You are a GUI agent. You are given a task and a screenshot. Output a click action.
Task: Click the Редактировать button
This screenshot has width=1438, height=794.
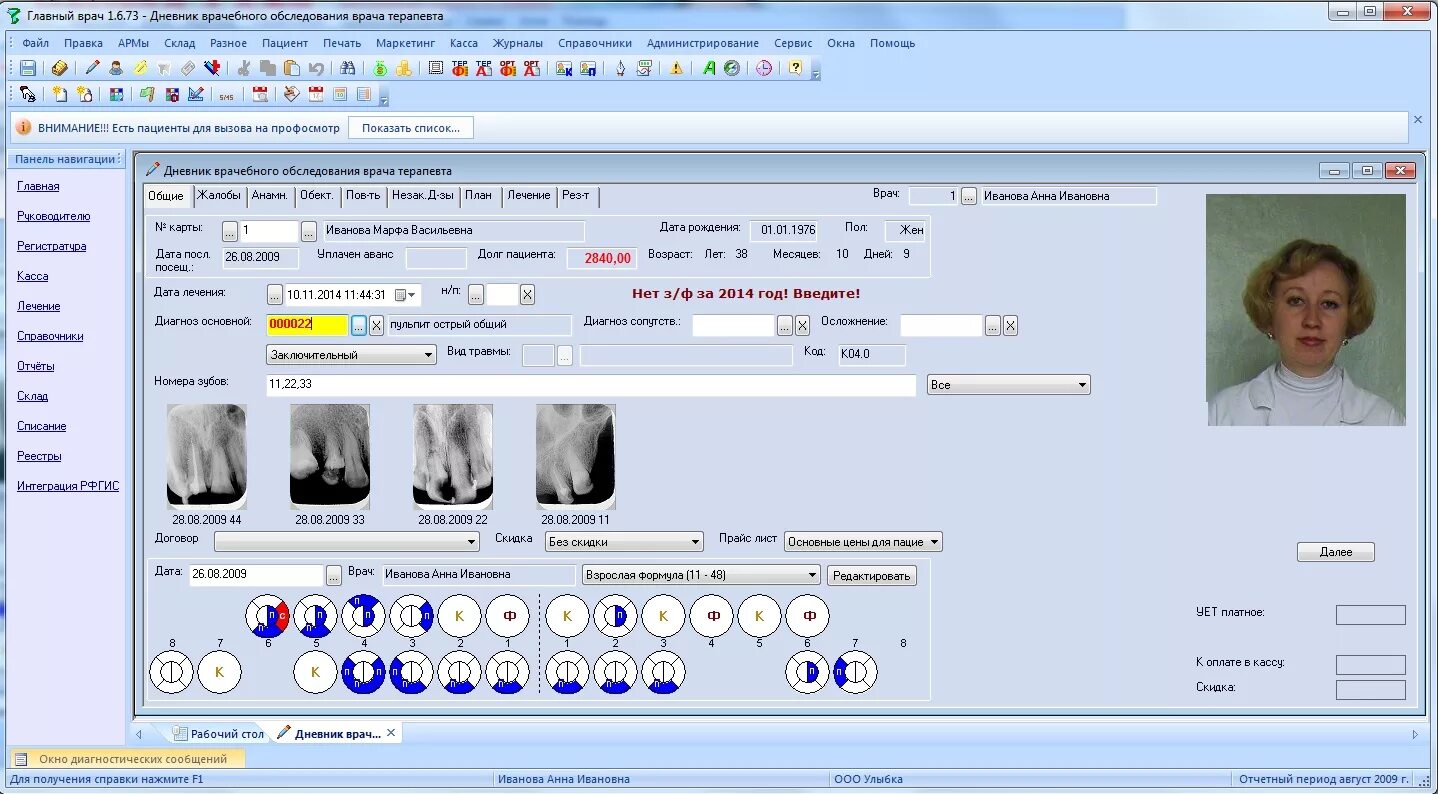(x=872, y=575)
